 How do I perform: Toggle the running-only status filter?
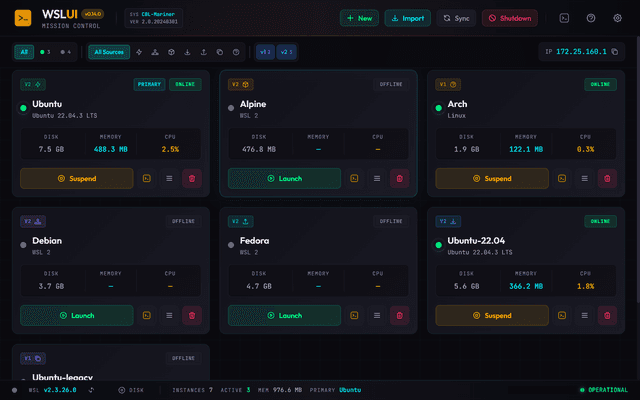coord(45,51)
